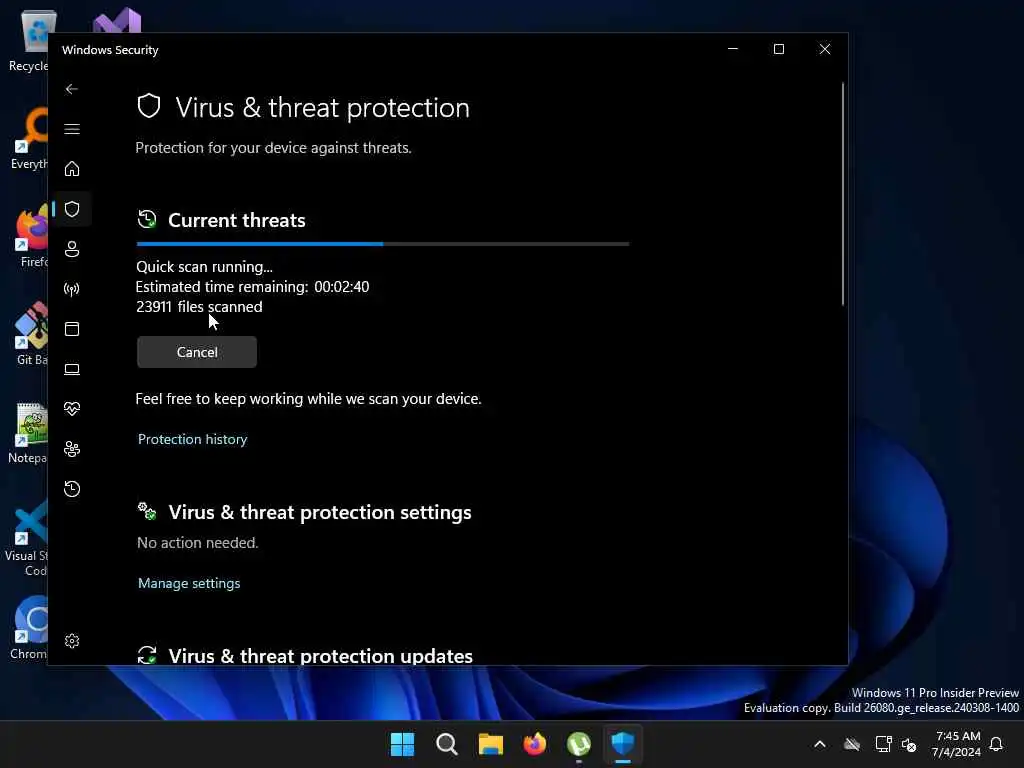Open Device performance & health heart icon

tap(72, 409)
